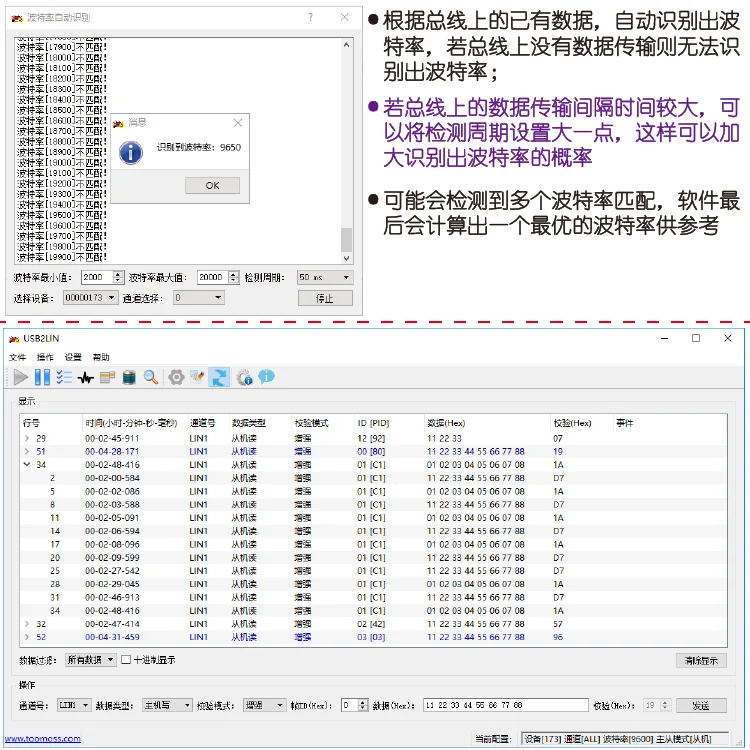750x750 pixels.
Task: Click the 帧ID(Hex) spinner field
Action: click(354, 705)
